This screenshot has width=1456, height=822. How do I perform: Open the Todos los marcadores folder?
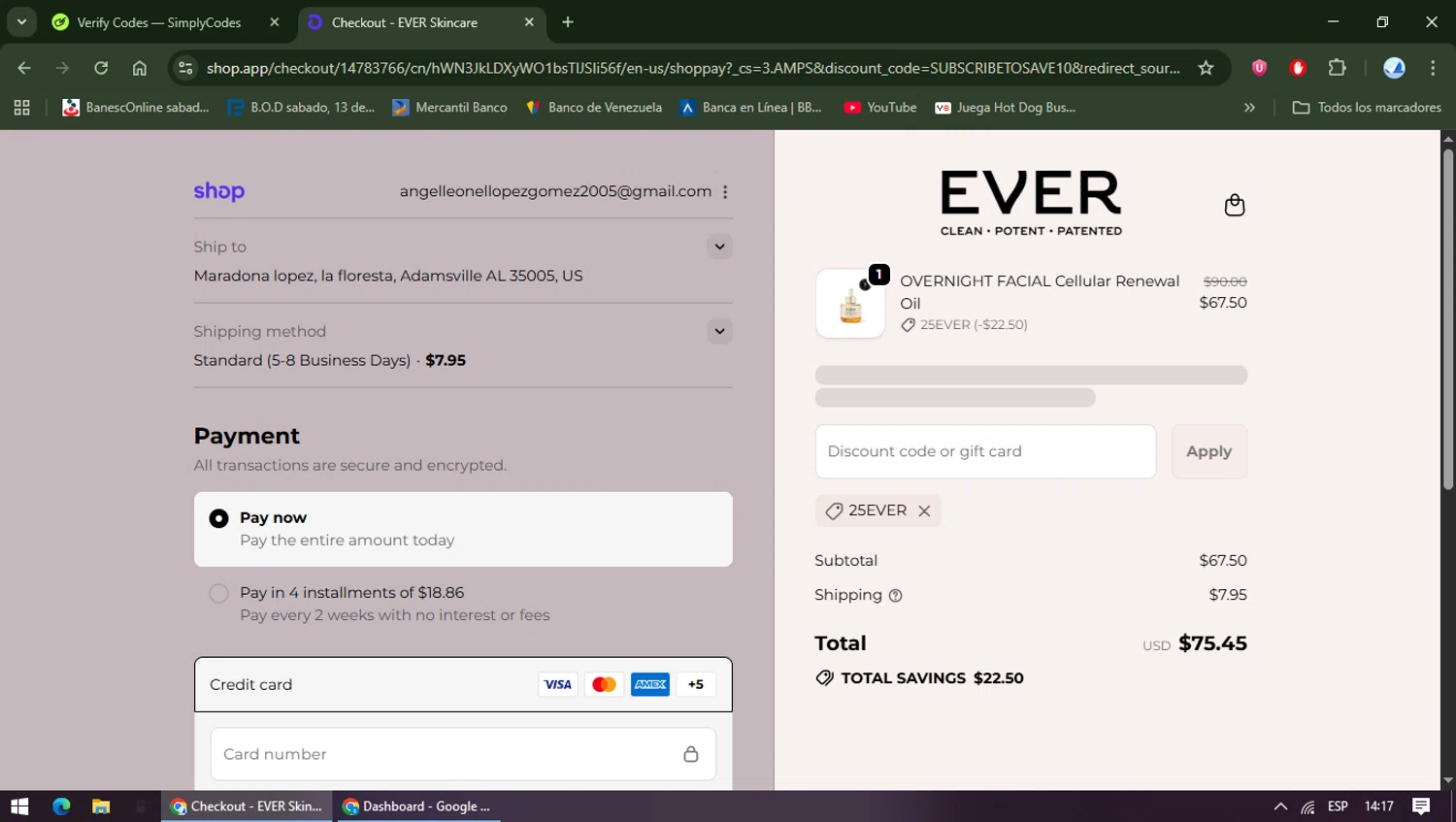[x=1367, y=108]
